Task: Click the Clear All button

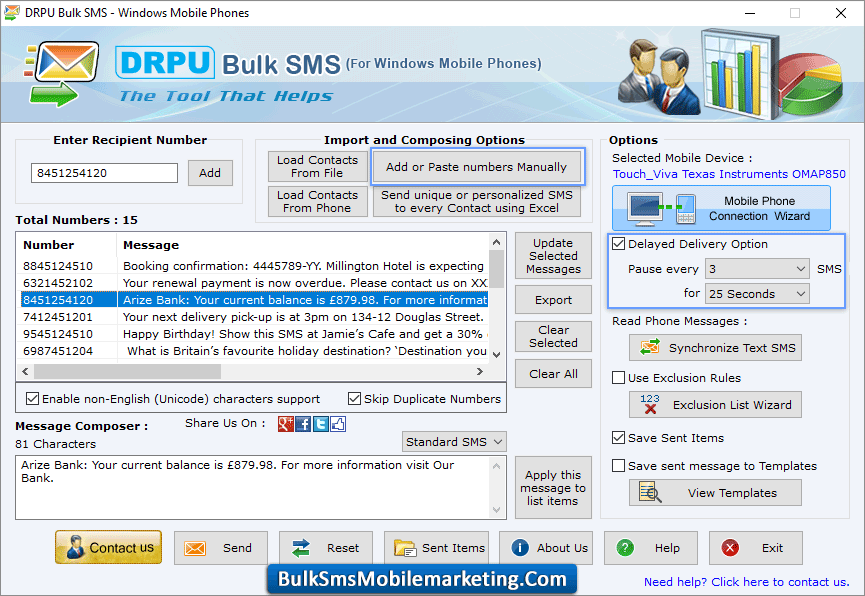Action: [x=553, y=374]
